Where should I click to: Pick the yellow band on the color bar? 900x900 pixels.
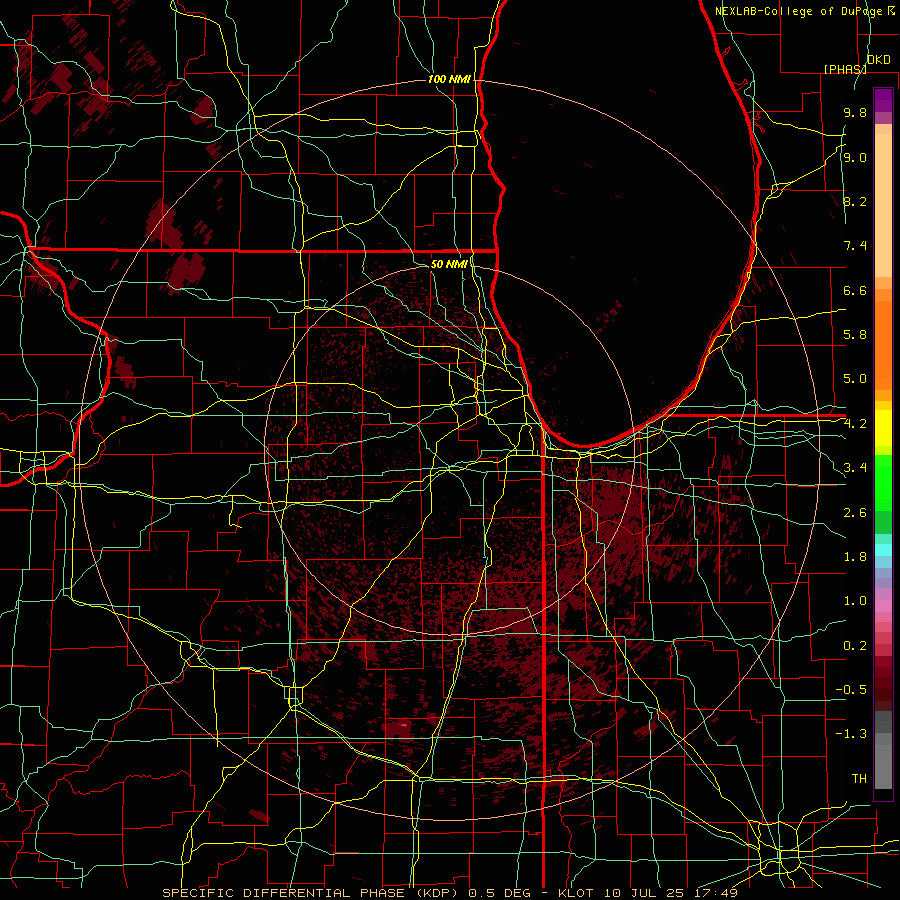tap(883, 428)
